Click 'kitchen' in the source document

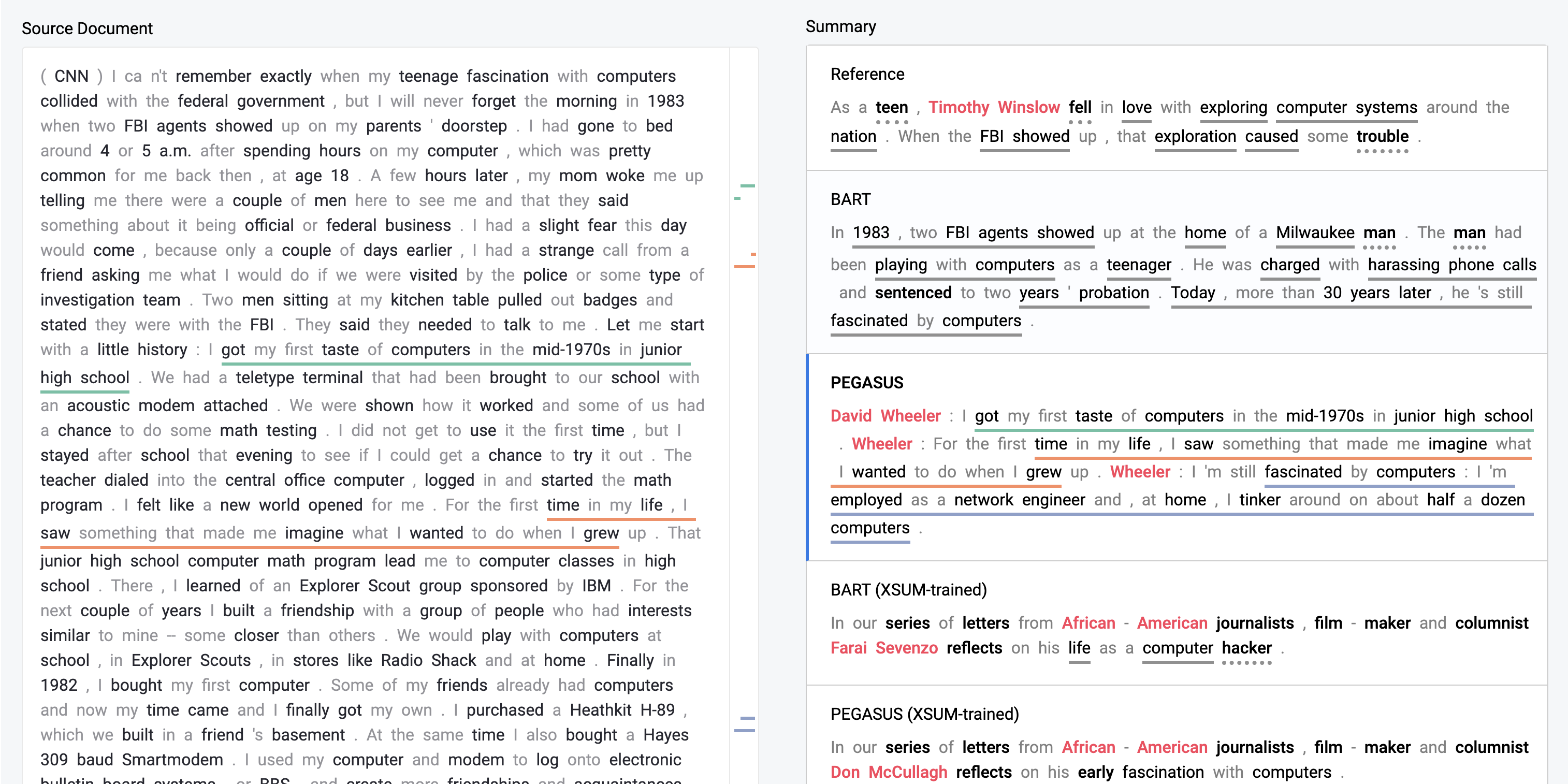416,300
